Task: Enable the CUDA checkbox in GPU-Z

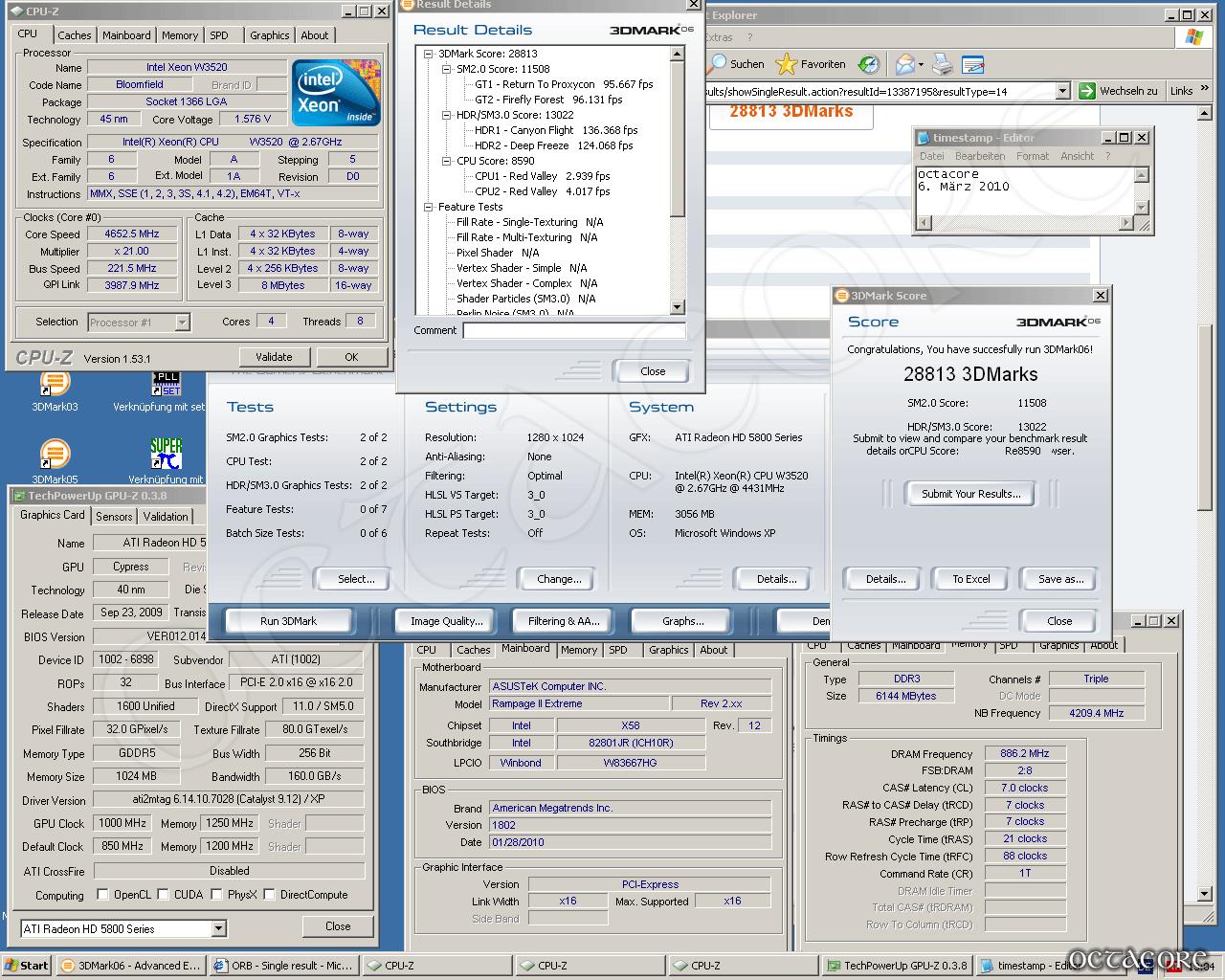Action: pyautogui.click(x=163, y=895)
